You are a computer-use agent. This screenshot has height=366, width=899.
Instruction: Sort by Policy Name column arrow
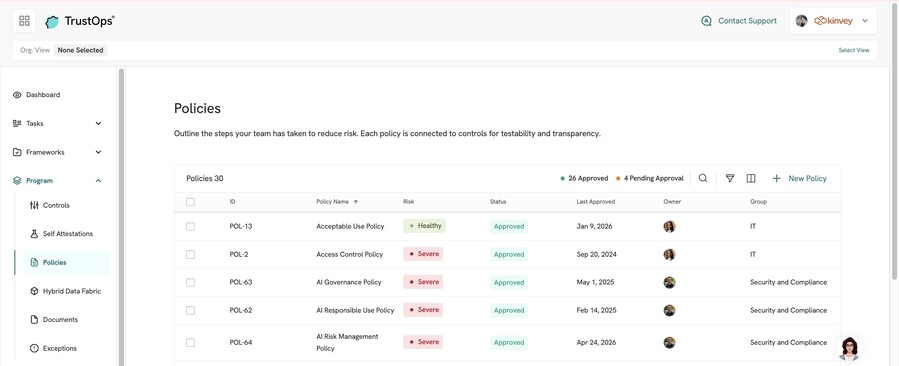[355, 202]
